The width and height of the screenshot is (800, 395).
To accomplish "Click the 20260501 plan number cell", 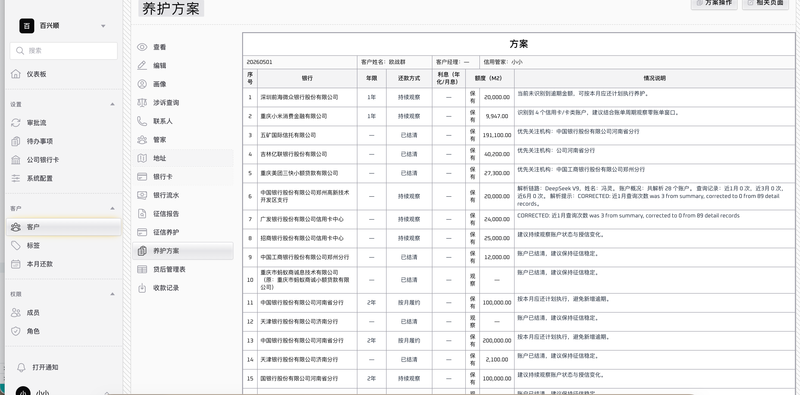I will (300, 62).
